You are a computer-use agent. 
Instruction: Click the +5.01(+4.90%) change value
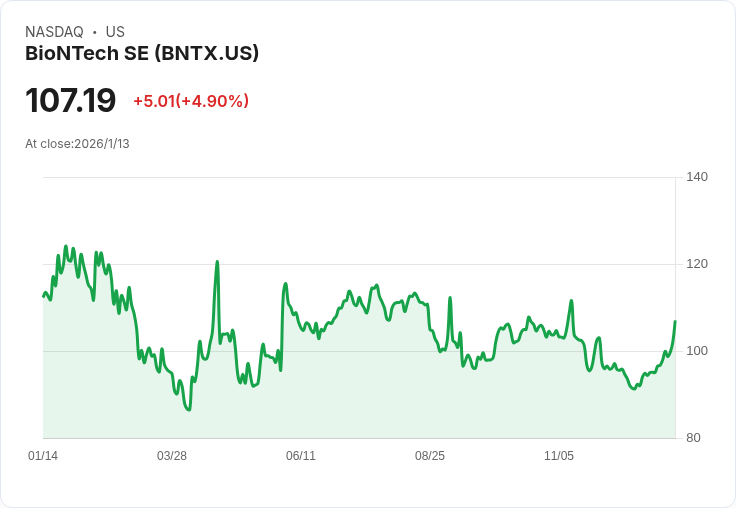191,101
